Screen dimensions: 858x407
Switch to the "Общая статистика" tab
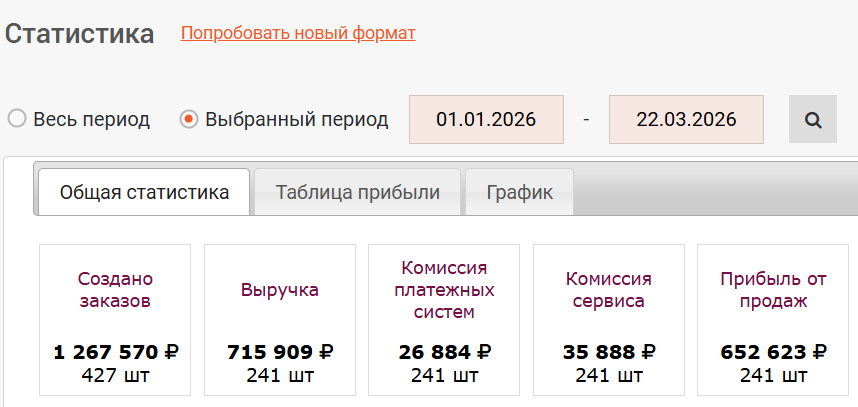click(x=144, y=193)
